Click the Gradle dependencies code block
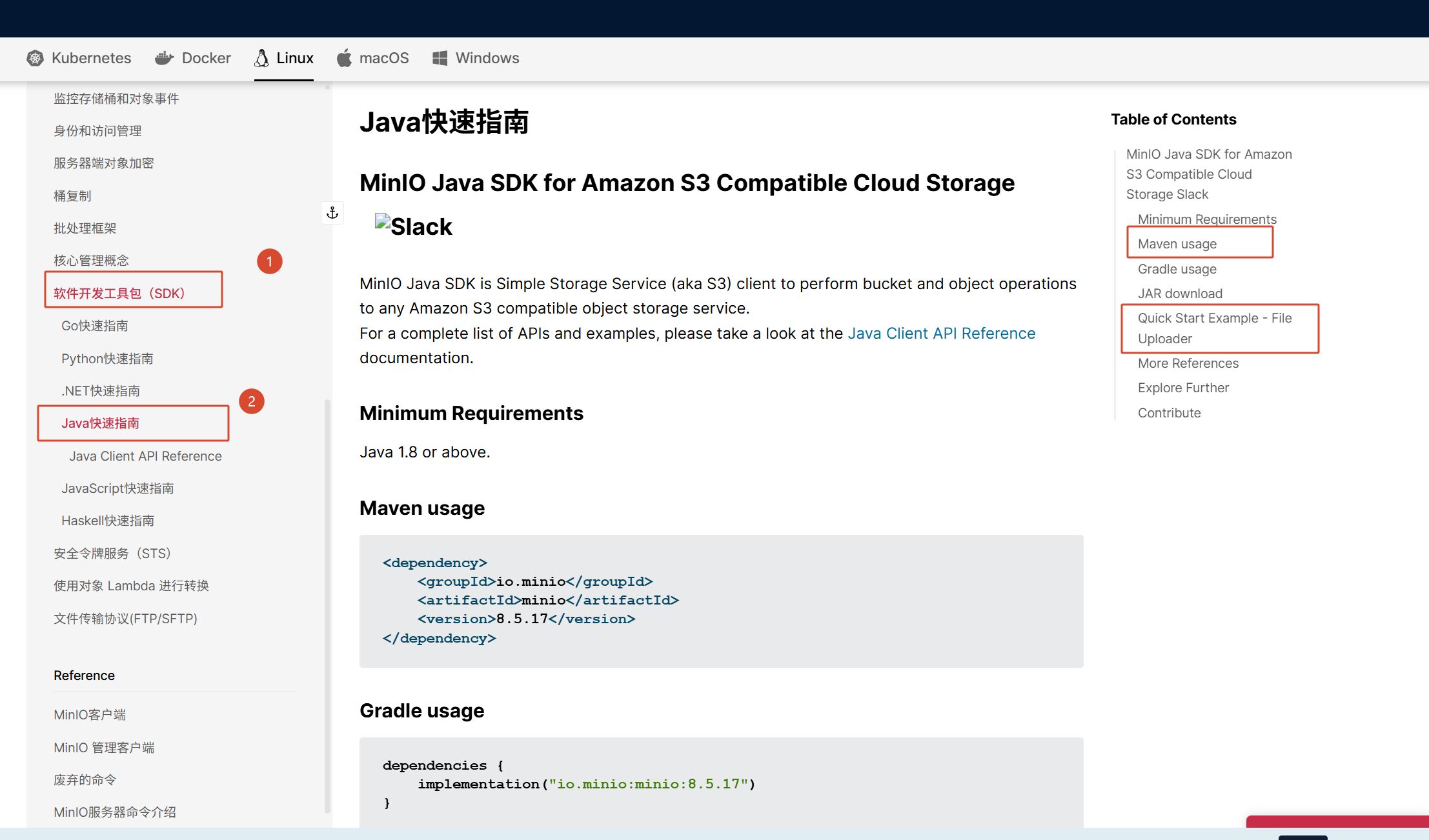Screen dimensions: 1429x840 click(x=721, y=782)
